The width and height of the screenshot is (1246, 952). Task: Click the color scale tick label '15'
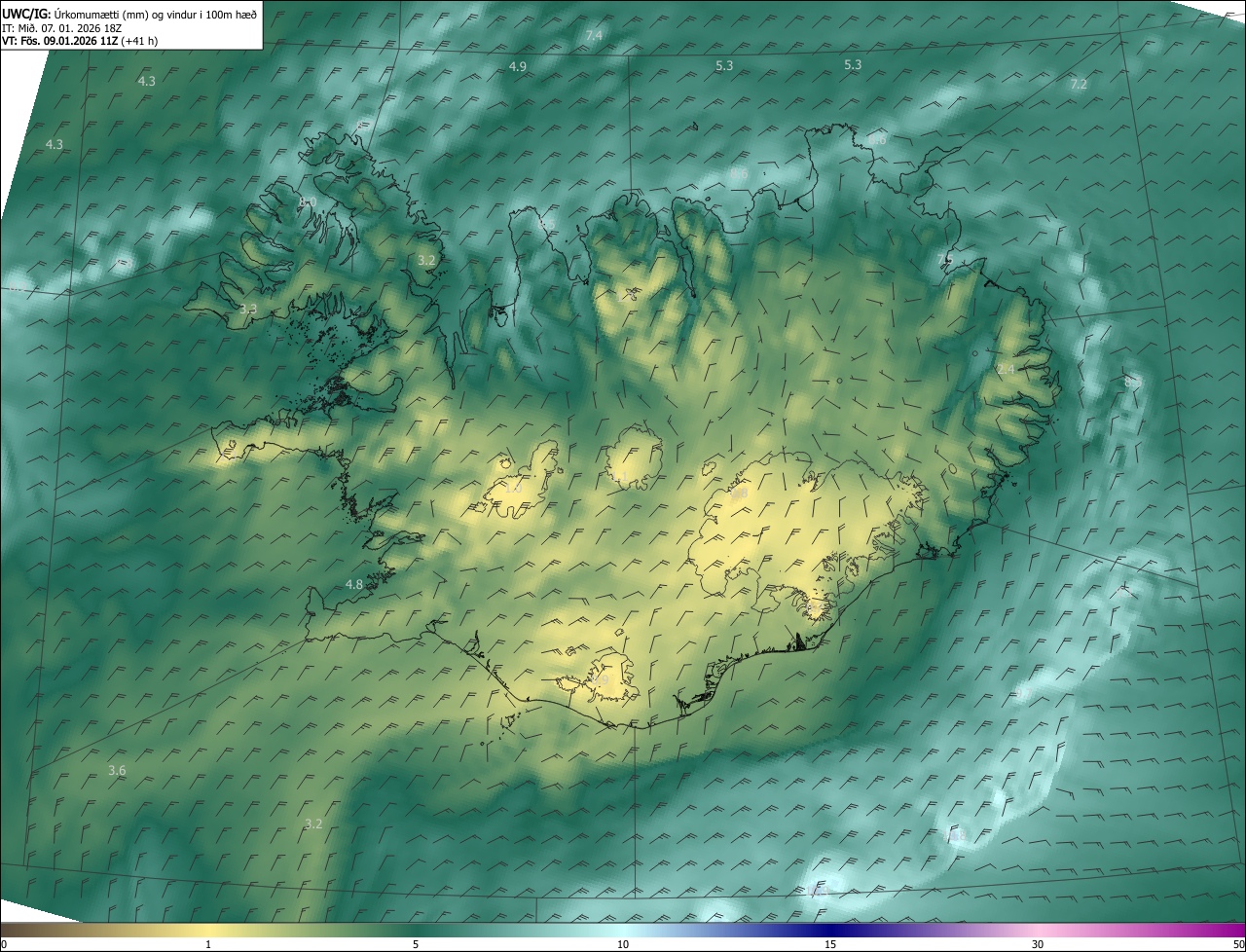pos(830,945)
